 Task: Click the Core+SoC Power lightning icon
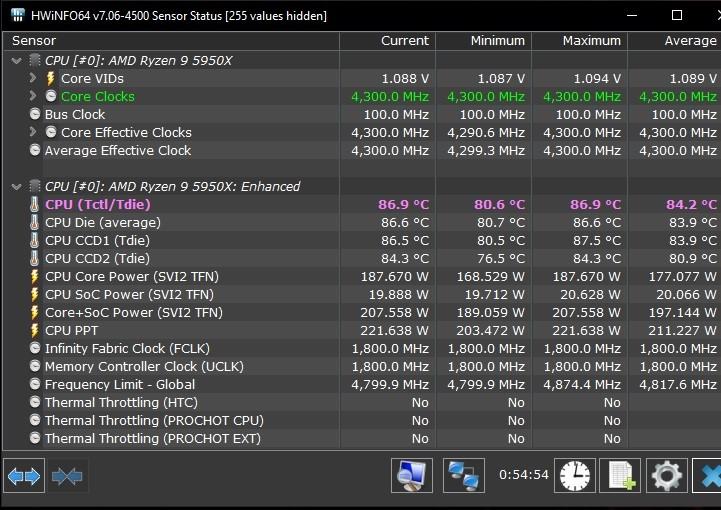pyautogui.click(x=34, y=312)
